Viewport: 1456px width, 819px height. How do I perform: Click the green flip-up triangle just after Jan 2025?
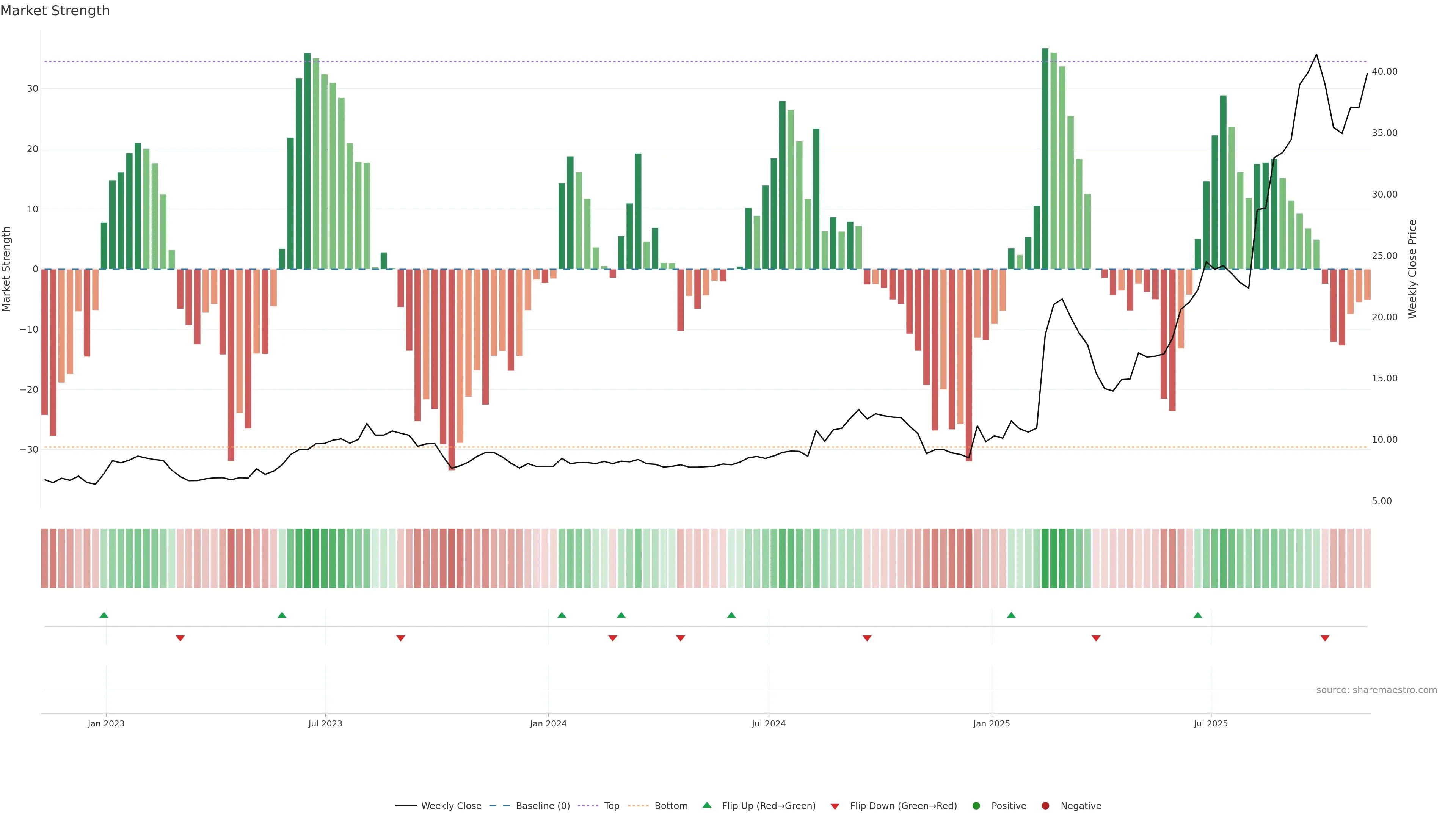[x=1011, y=615]
